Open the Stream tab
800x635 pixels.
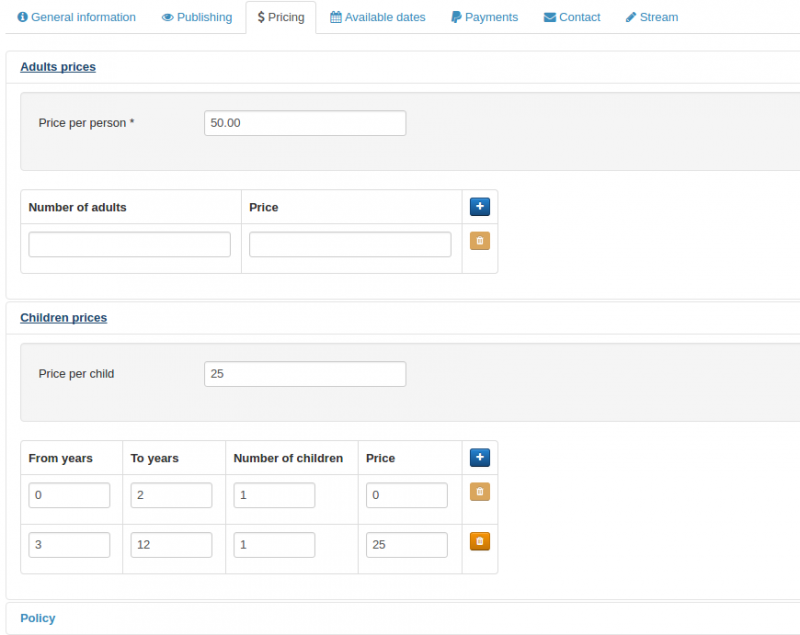651,17
